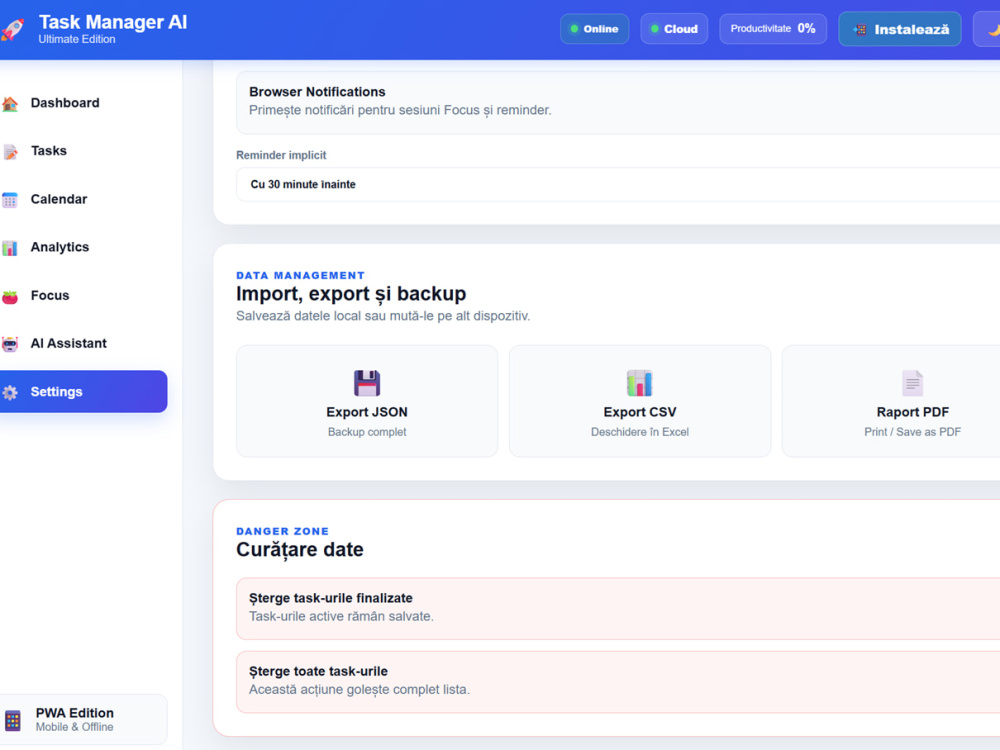Click Șterge task-urile finalizate row
This screenshot has width=1000, height=750.
[x=618, y=608]
